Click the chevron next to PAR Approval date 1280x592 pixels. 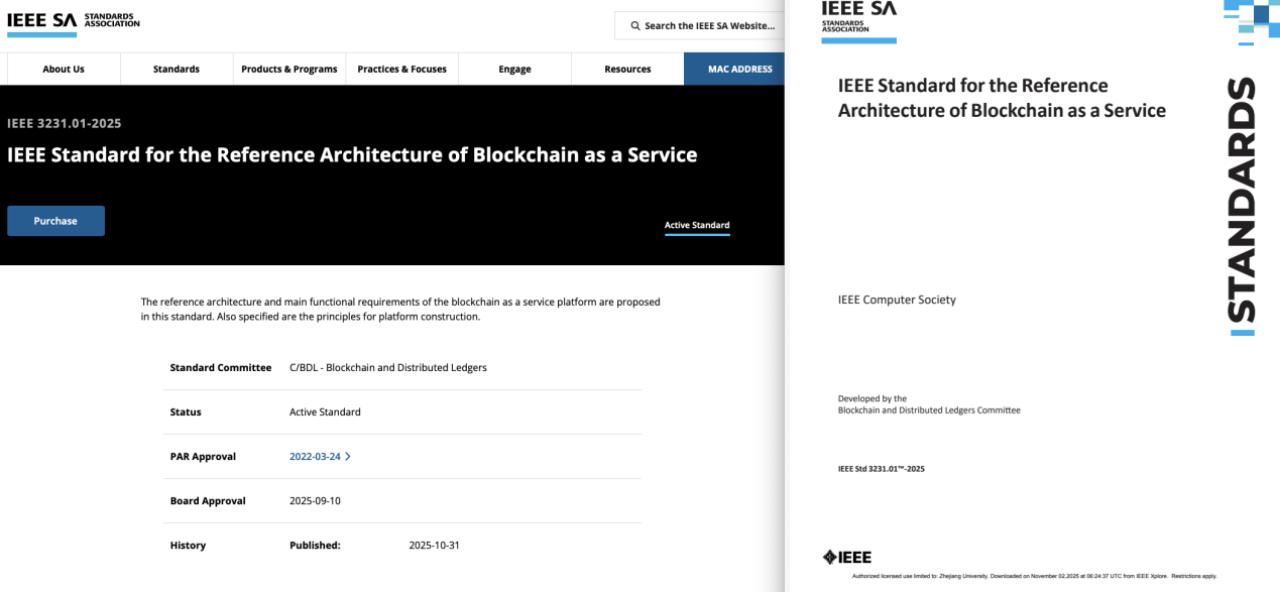(348, 457)
